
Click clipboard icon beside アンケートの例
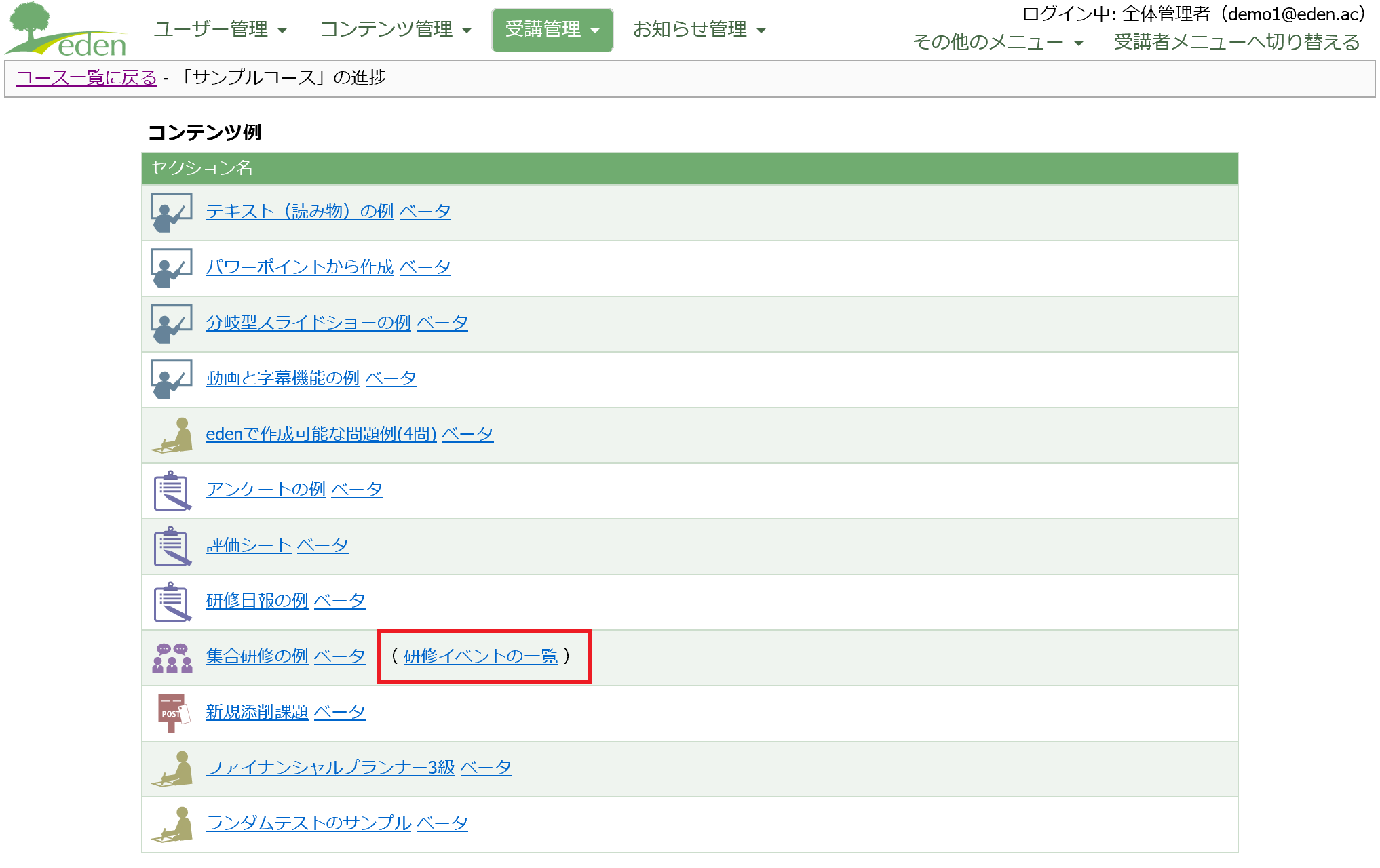click(x=172, y=491)
